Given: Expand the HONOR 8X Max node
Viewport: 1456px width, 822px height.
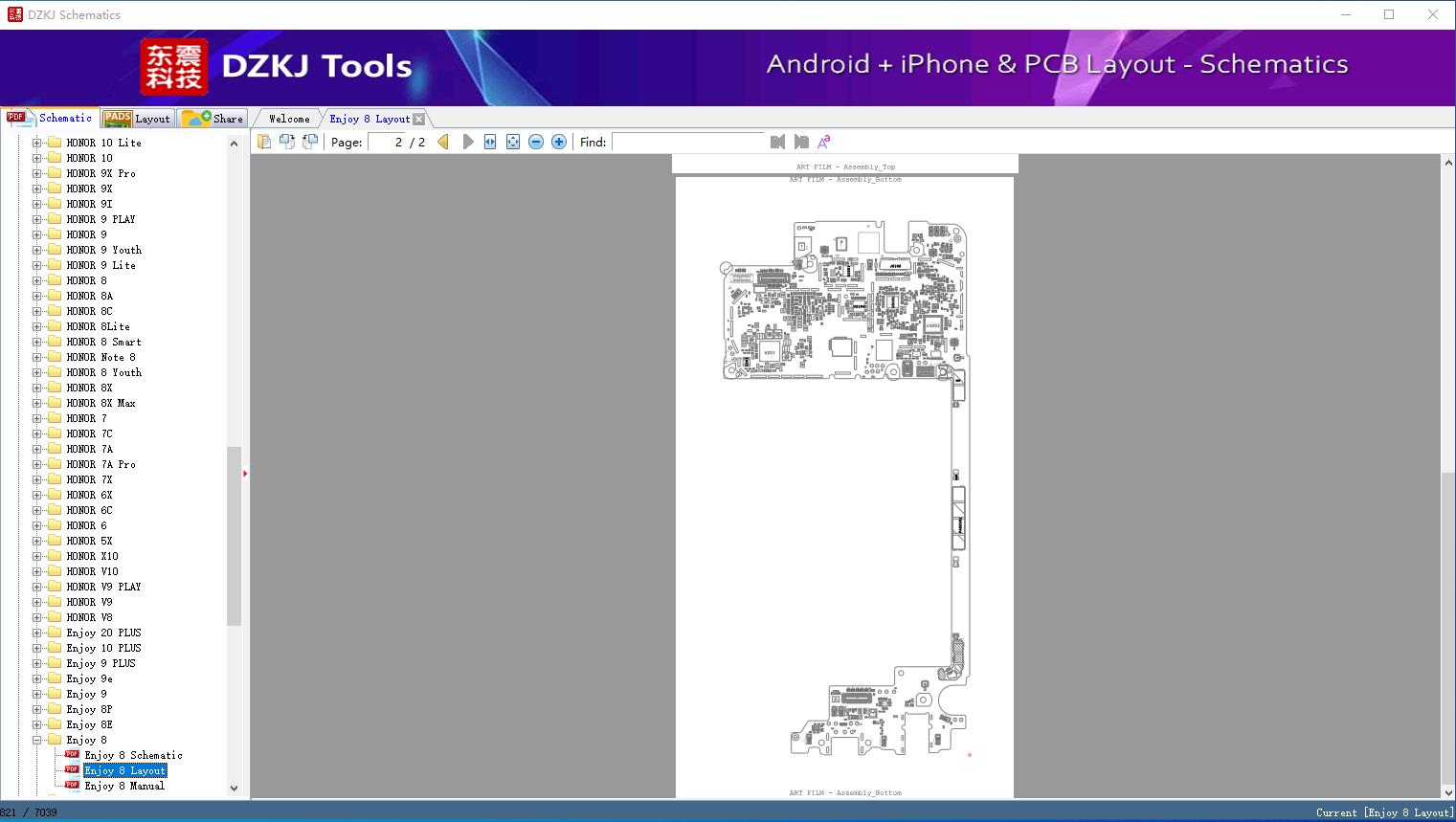Looking at the screenshot, I should point(36,403).
